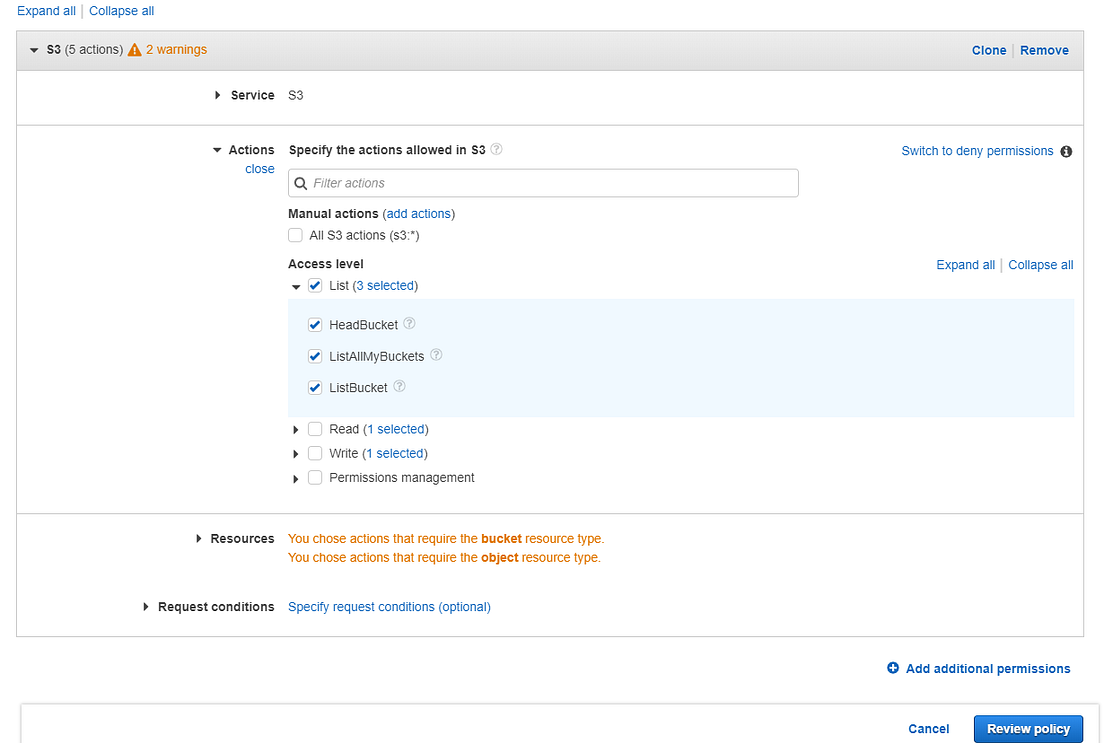Click the warning triangle icon beside 2 warnings
The image size is (1104, 743).
(135, 50)
